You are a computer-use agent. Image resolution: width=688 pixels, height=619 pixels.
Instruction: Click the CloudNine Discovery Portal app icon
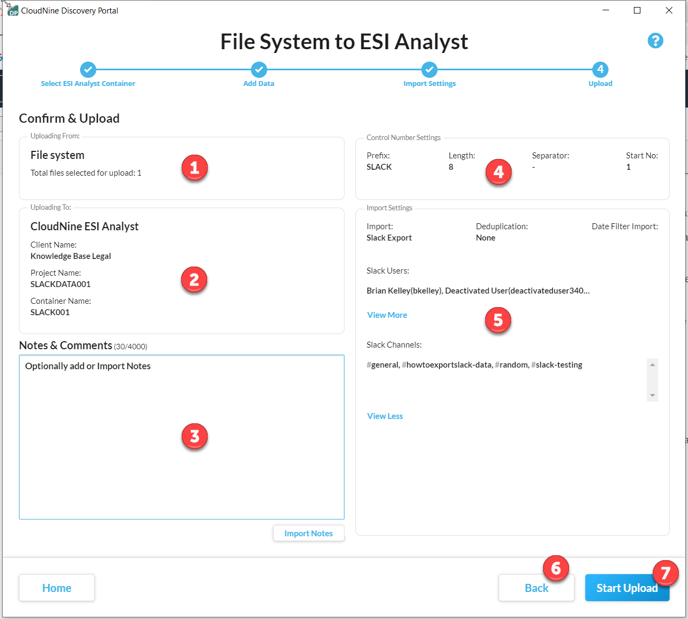click(12, 11)
